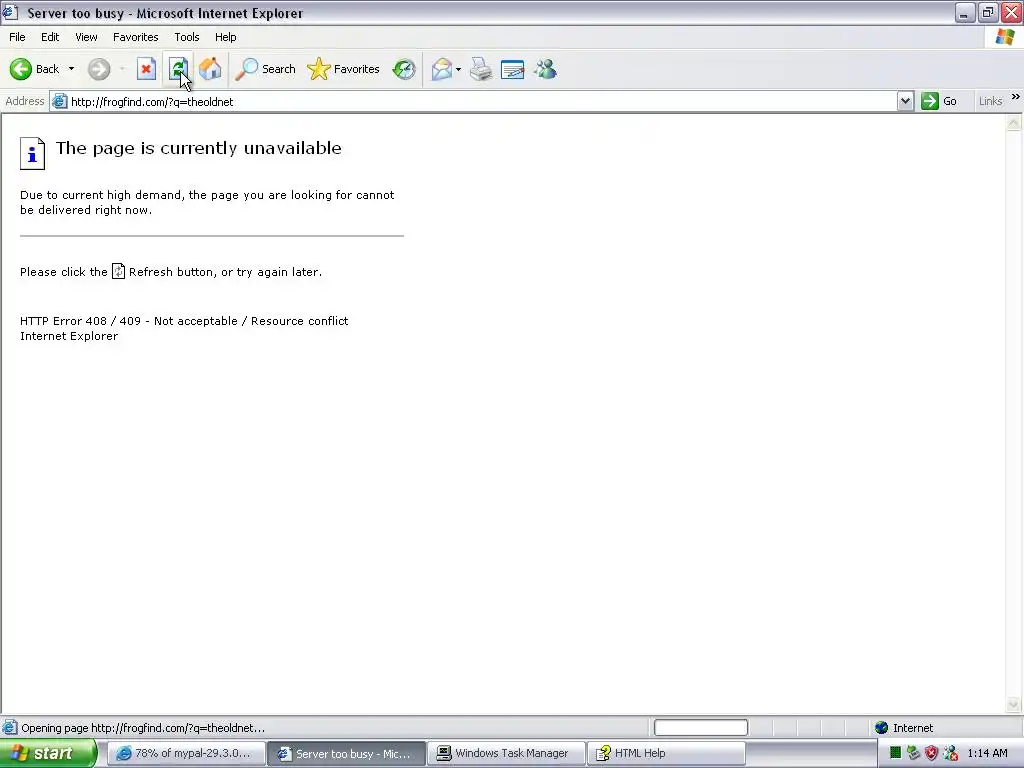The image size is (1024, 768).
Task: Click the status bar page icon
Action: point(10,728)
